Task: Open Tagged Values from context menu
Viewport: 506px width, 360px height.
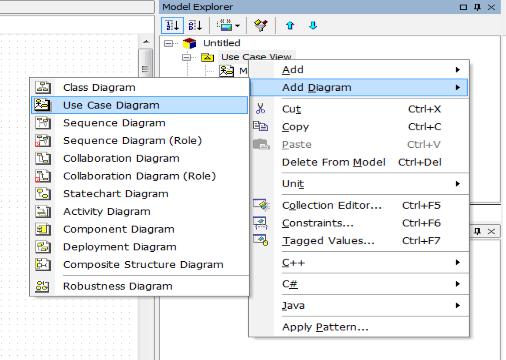Action: 359,241
